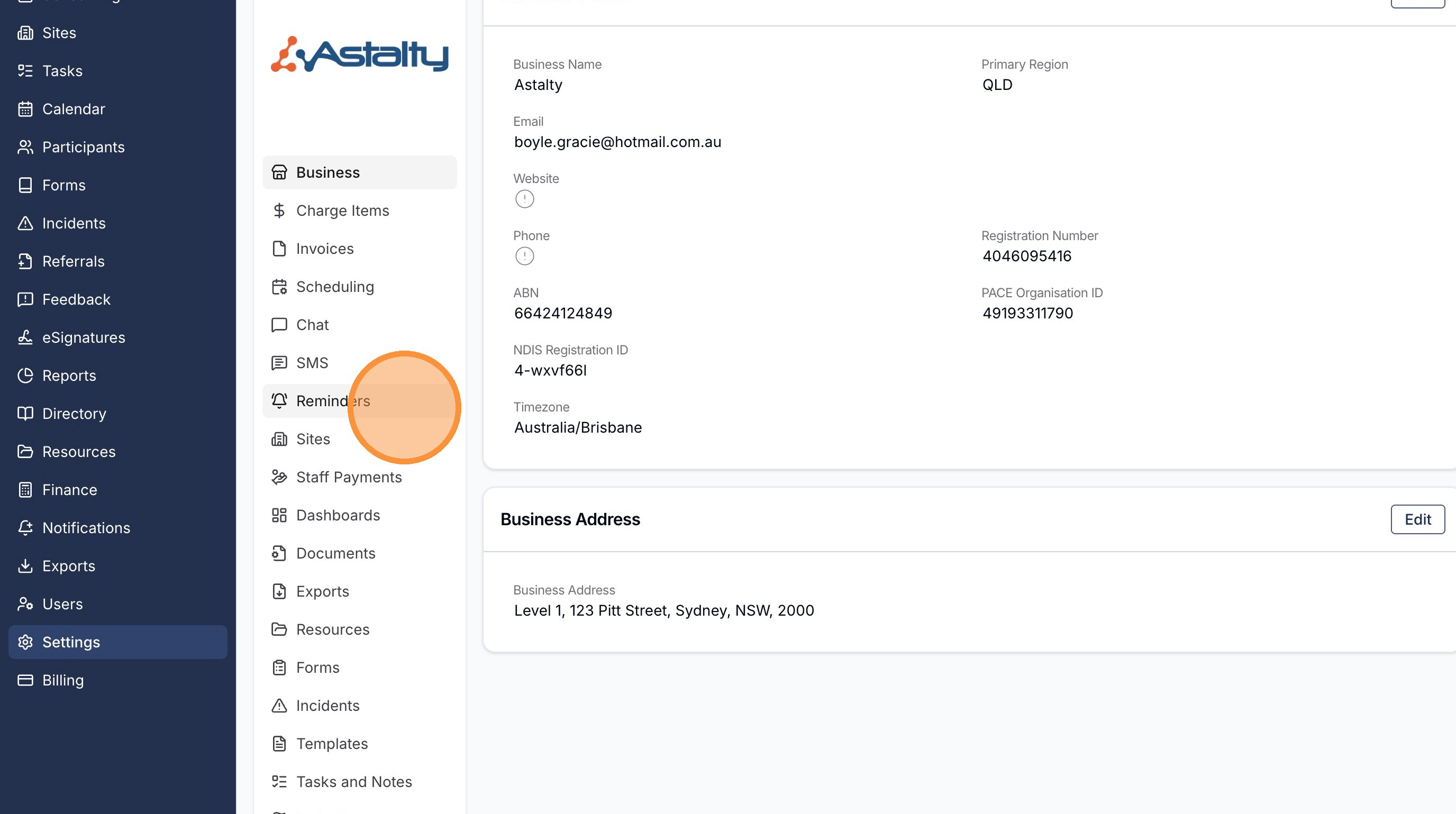Select the Settings gear icon
Viewport: 1456px width, 814px height.
click(x=25, y=642)
